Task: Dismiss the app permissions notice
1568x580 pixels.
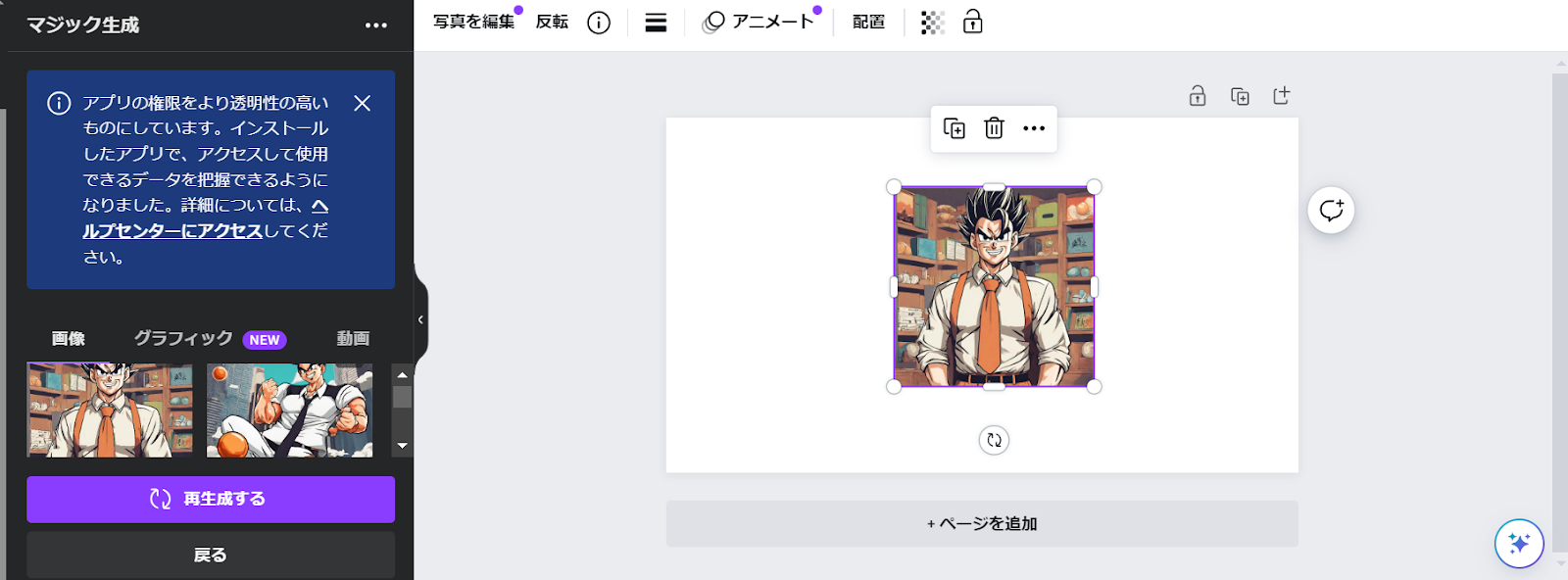Action: pyautogui.click(x=362, y=103)
